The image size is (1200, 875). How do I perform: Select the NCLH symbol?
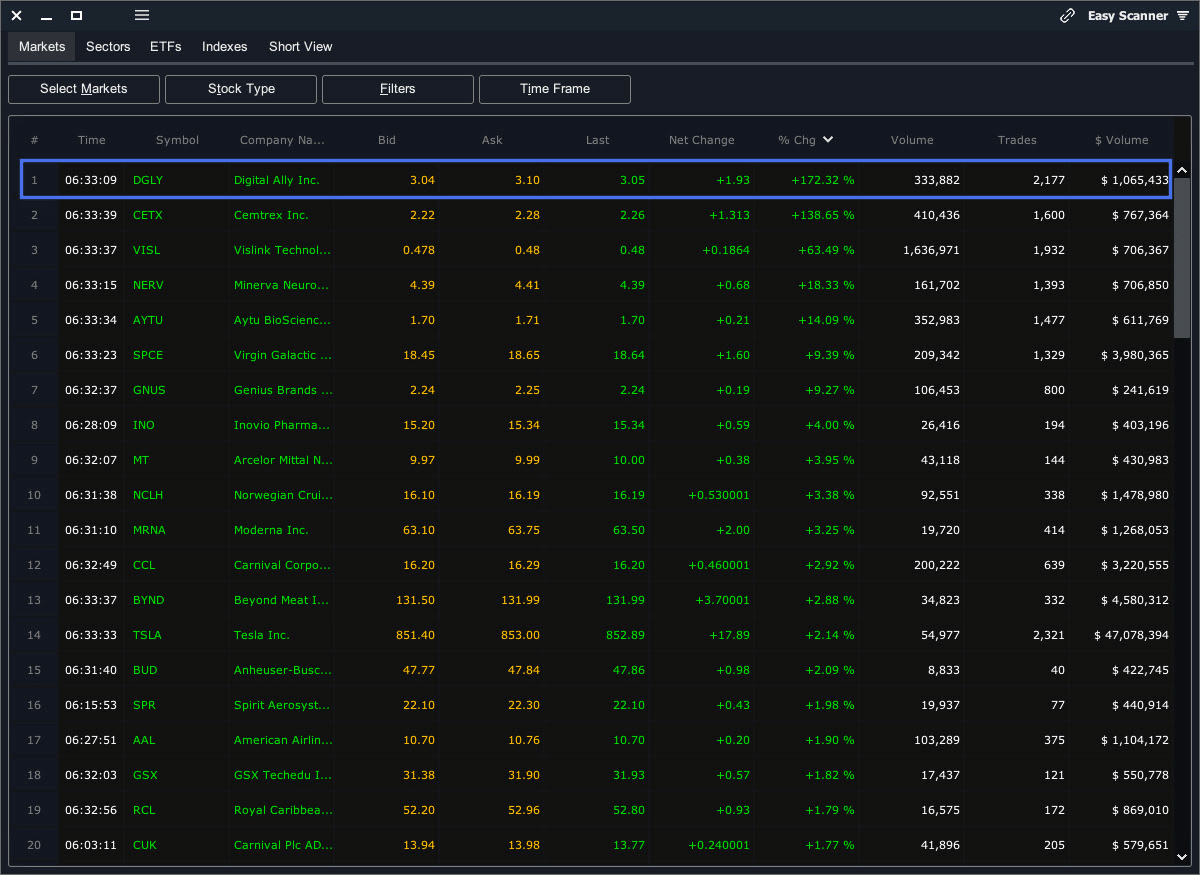click(149, 495)
